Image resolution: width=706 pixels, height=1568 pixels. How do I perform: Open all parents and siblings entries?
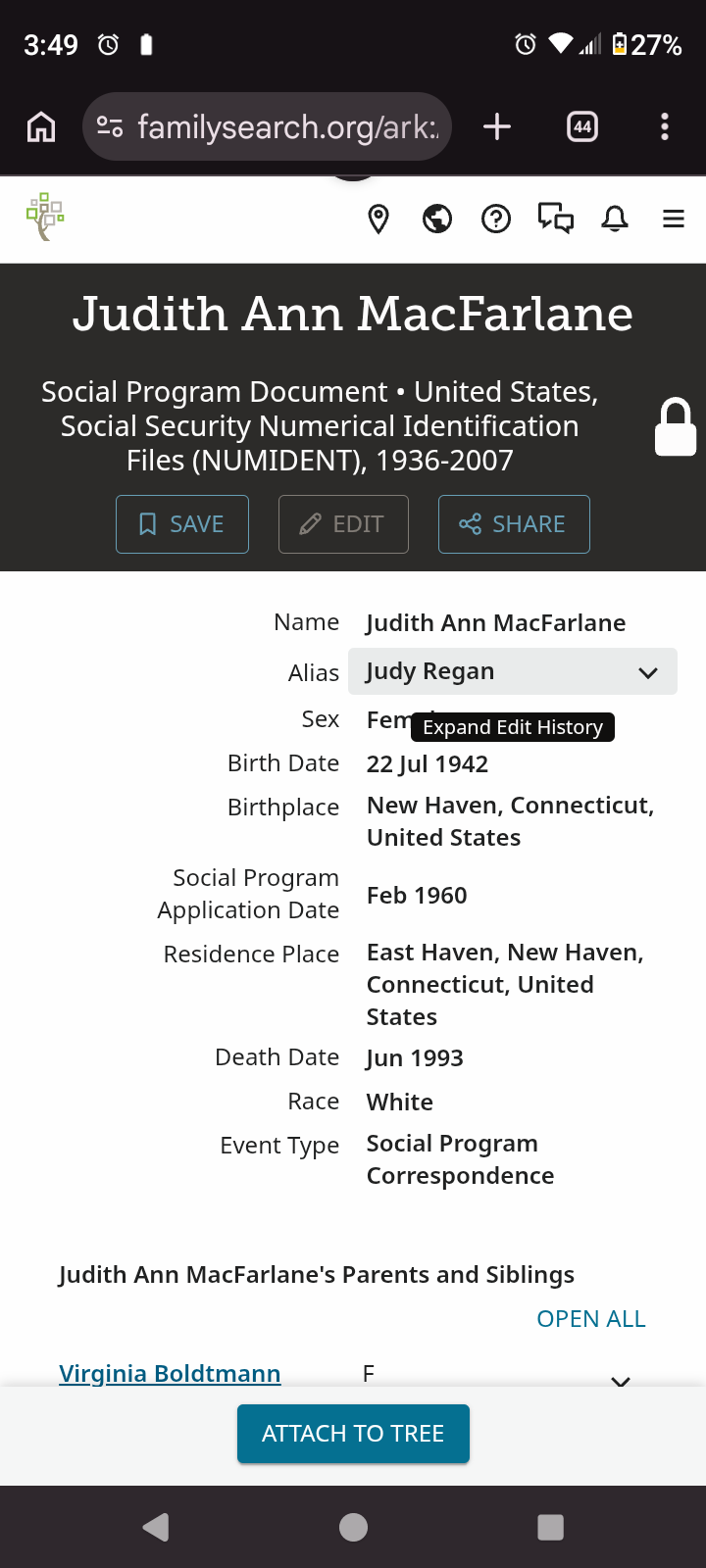coord(591,1319)
